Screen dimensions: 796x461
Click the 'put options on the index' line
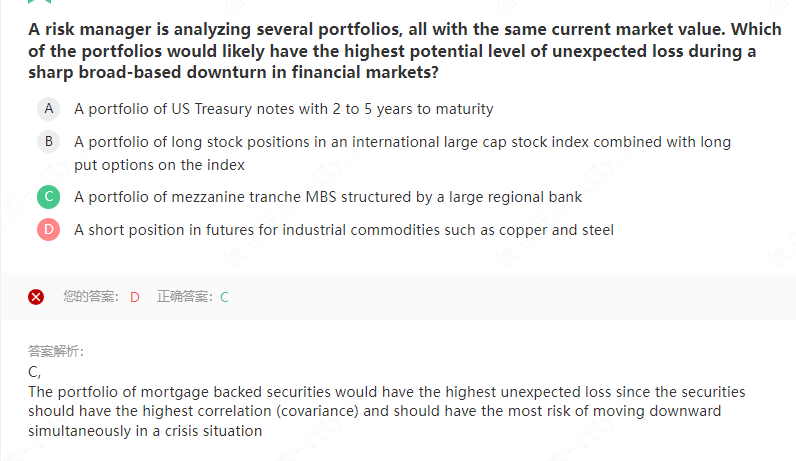point(159,165)
